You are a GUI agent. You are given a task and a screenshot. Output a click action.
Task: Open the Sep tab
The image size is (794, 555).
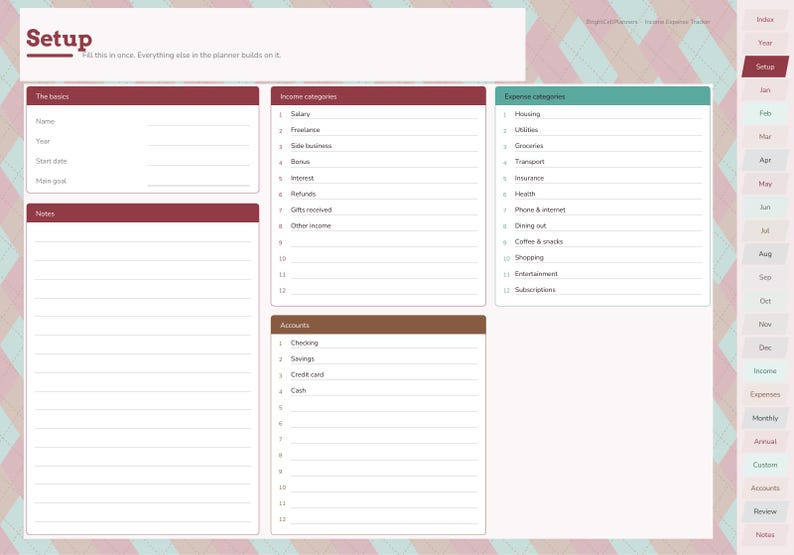click(765, 278)
